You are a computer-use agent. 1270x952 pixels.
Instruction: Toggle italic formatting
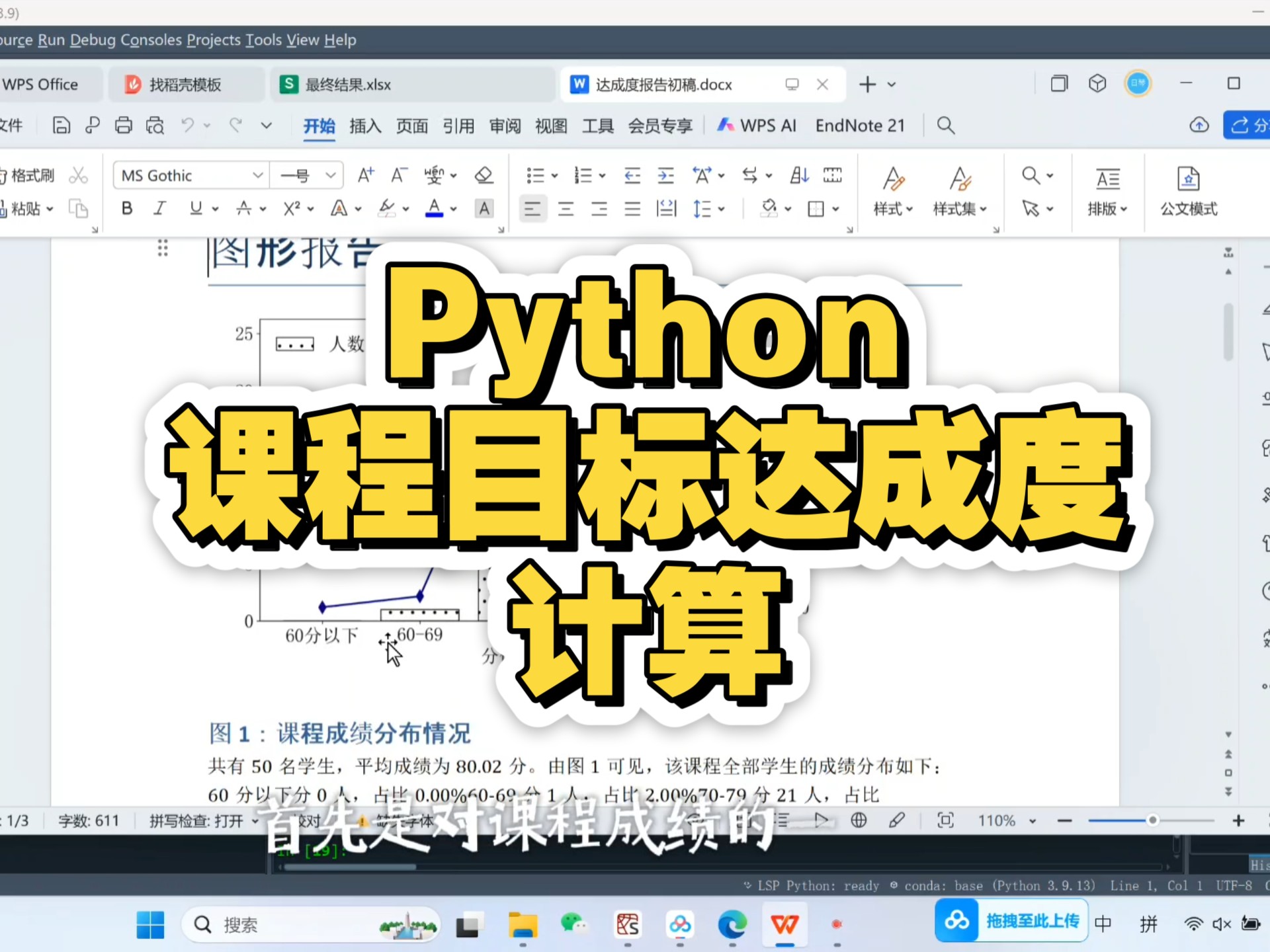(x=159, y=208)
